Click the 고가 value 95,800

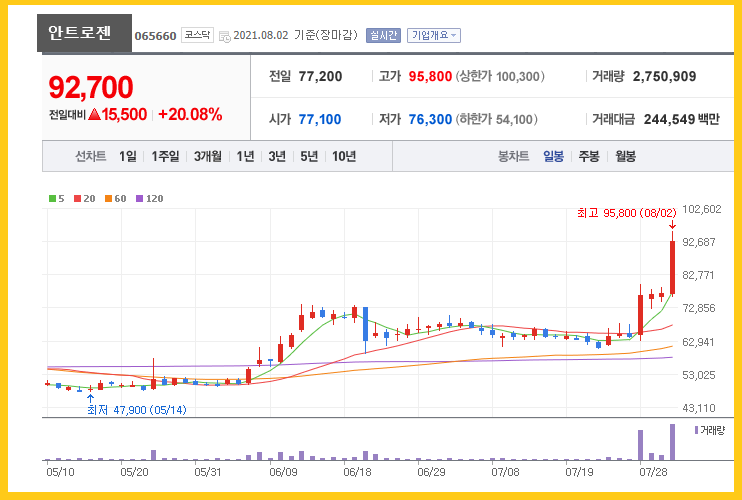point(430,76)
